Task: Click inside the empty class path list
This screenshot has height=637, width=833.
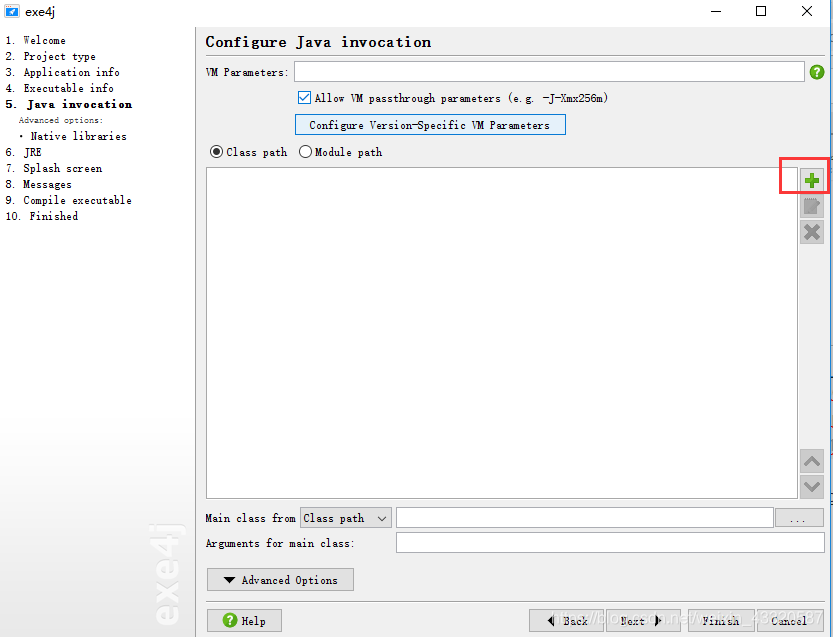Action: pos(502,333)
